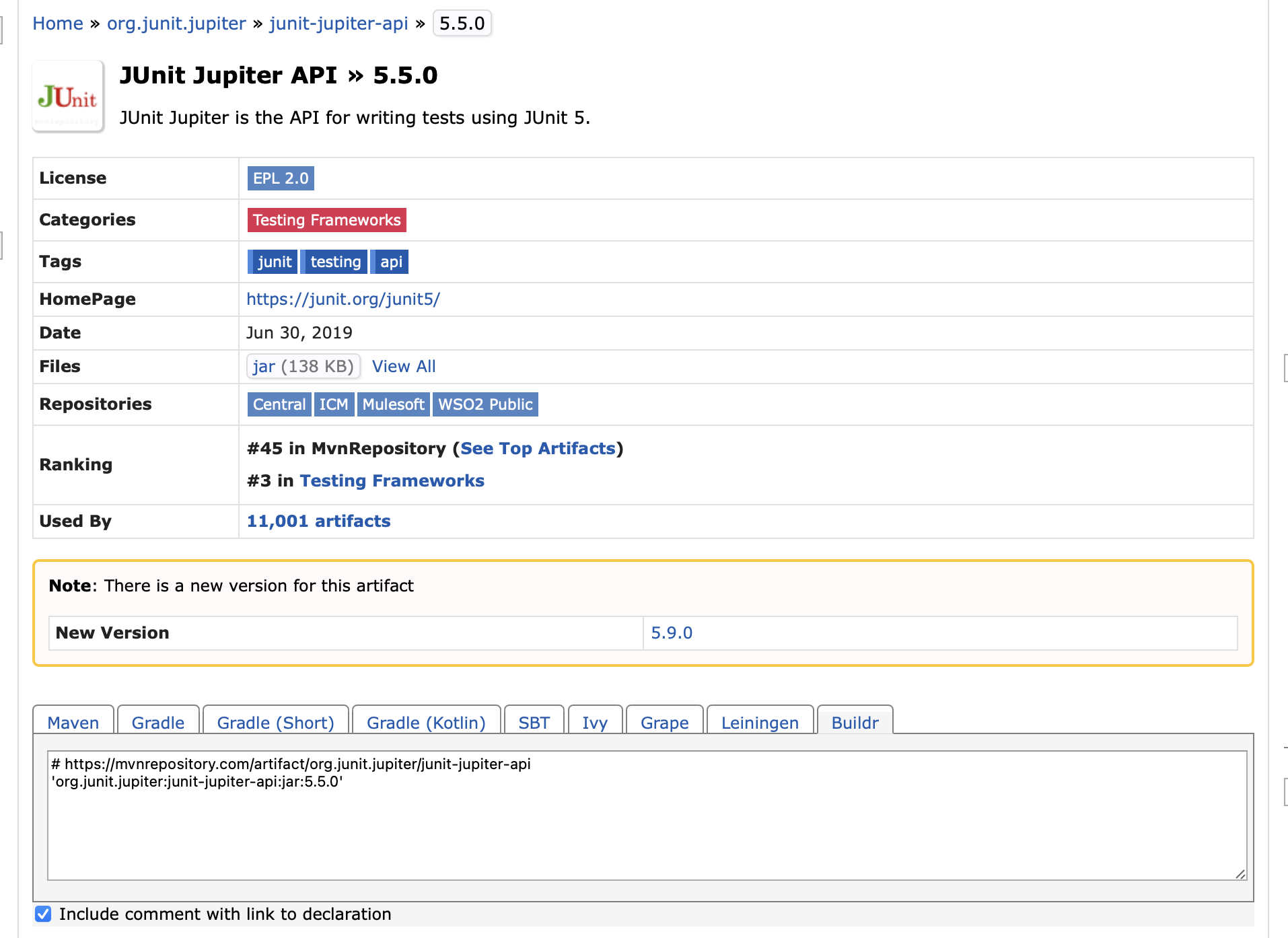Click the 'New Version' label cell

point(346,633)
